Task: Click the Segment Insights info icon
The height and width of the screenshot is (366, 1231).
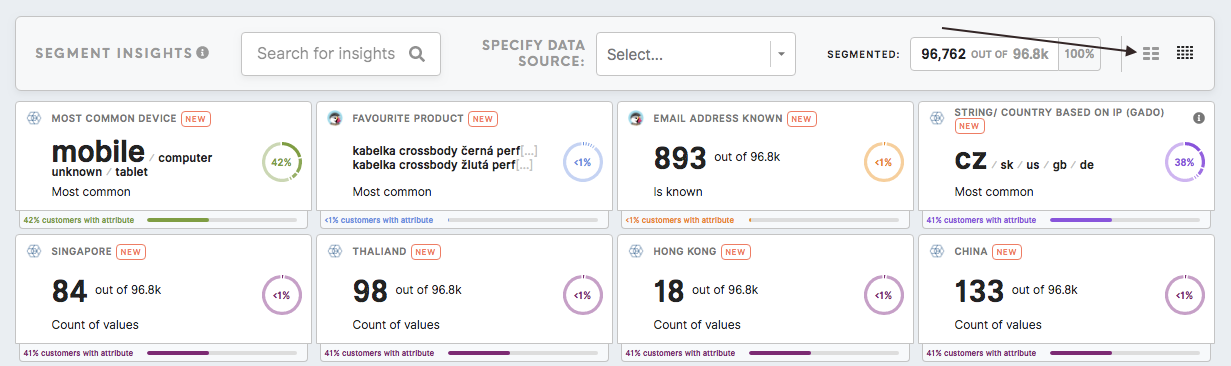Action: (203, 53)
